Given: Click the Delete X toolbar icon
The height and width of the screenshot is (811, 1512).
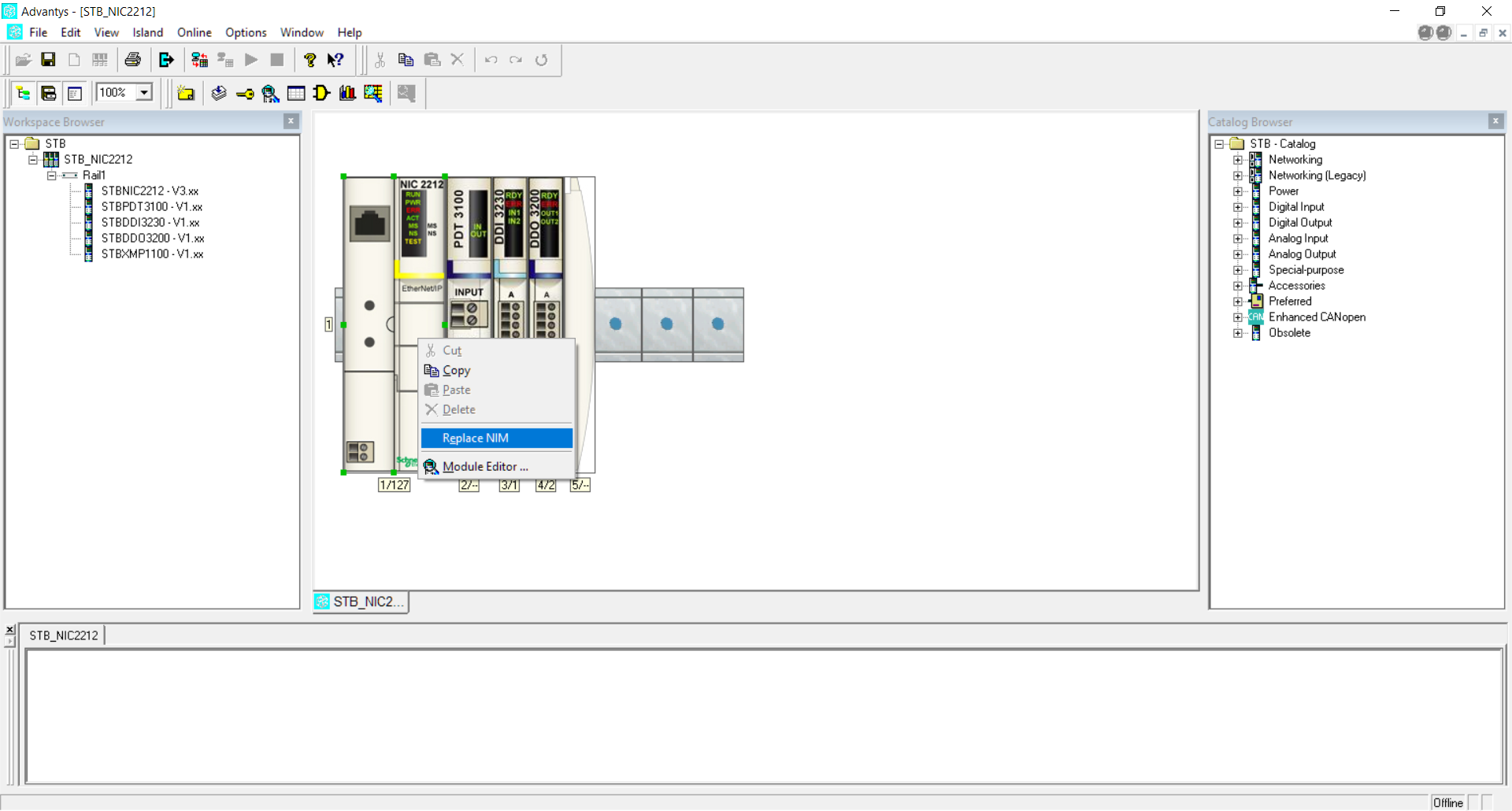Looking at the screenshot, I should [458, 60].
